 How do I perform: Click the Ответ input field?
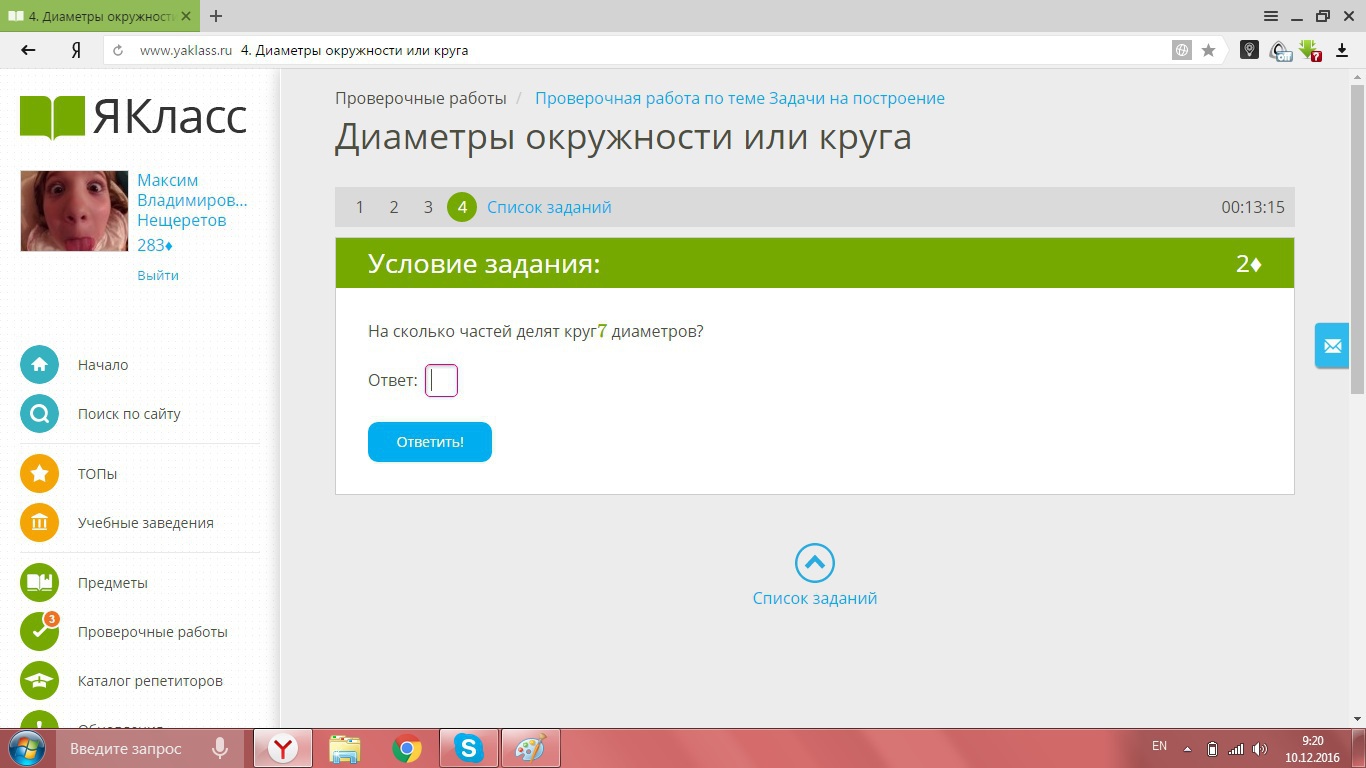pos(441,381)
